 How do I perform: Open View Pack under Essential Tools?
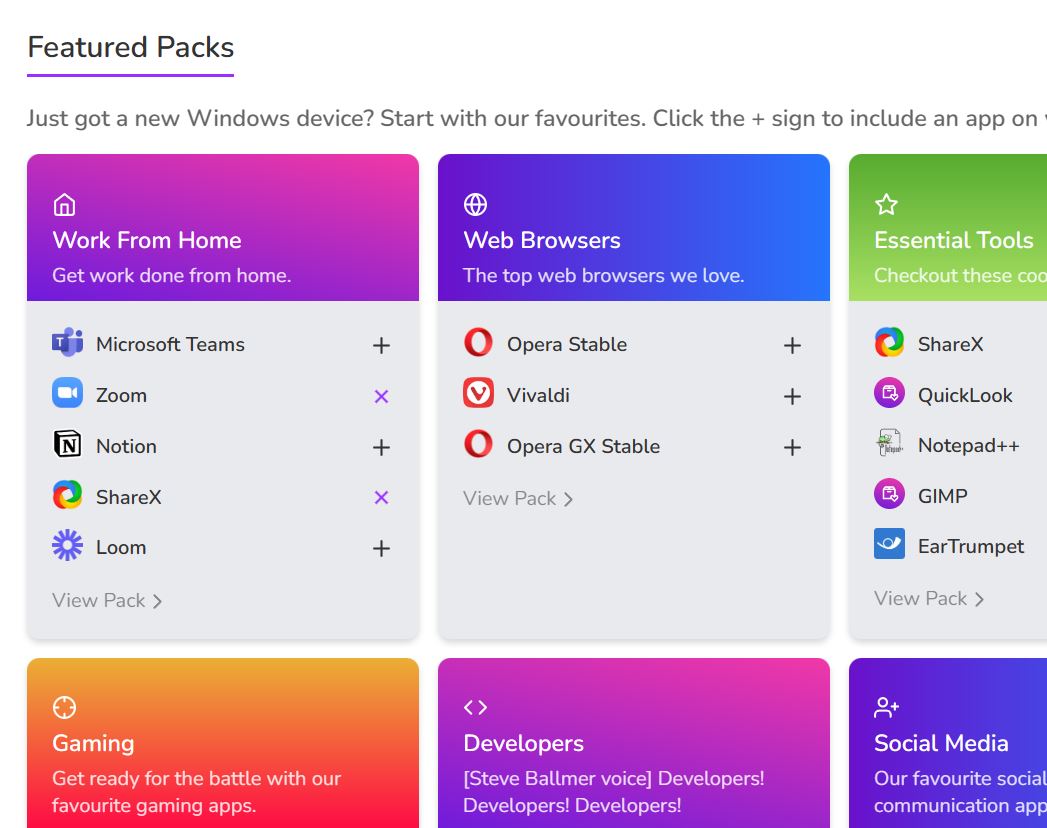(929, 598)
